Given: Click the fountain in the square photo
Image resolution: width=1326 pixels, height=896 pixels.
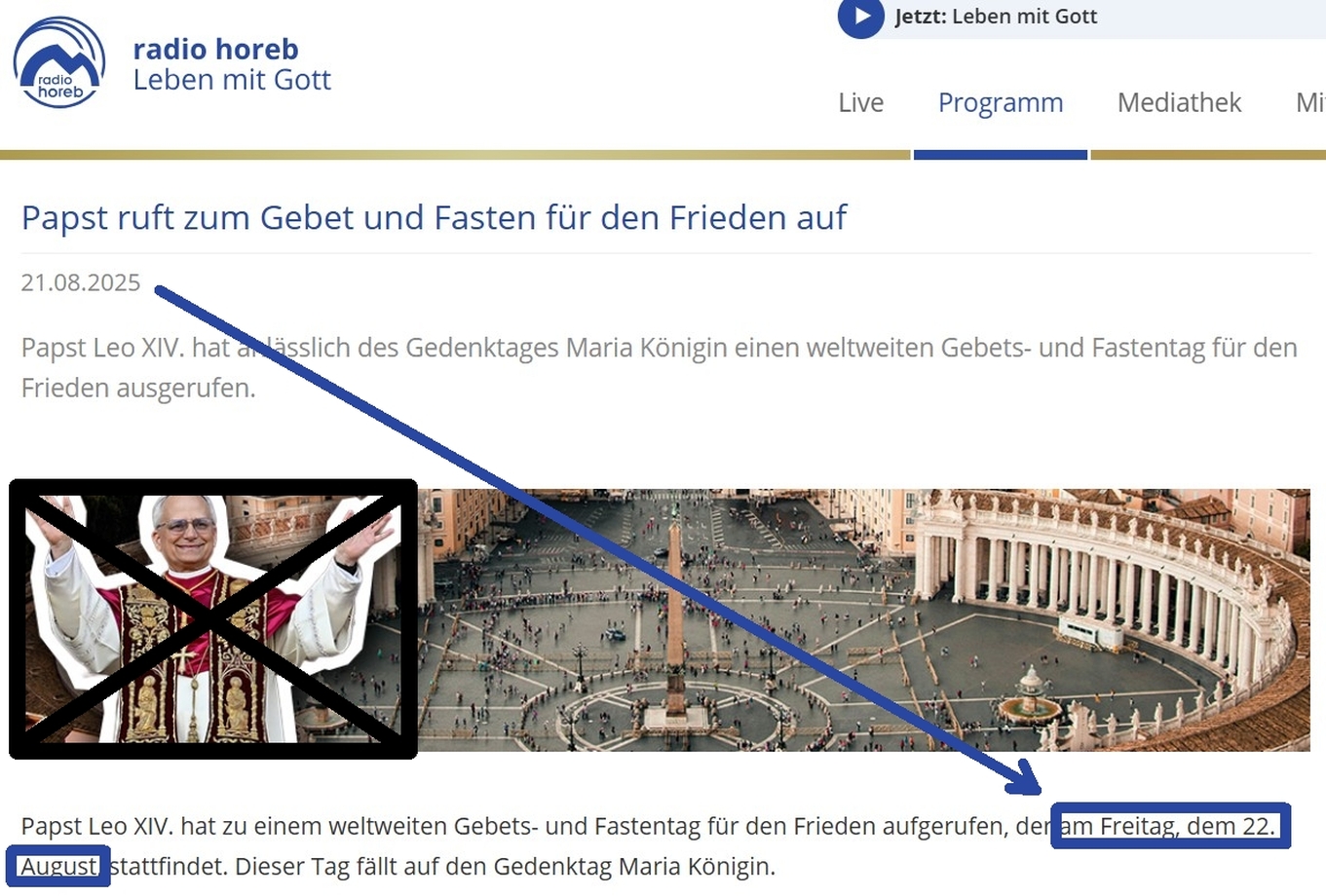Looking at the screenshot, I should point(1030,696).
